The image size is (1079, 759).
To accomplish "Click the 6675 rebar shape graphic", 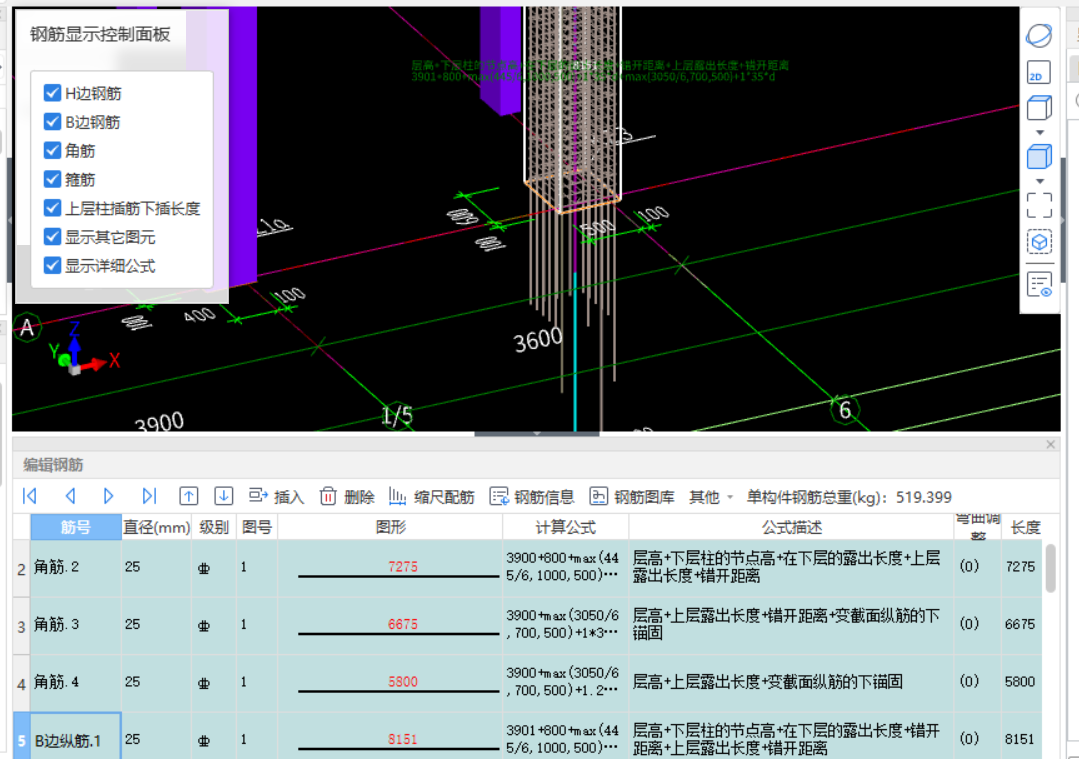I will [x=398, y=626].
